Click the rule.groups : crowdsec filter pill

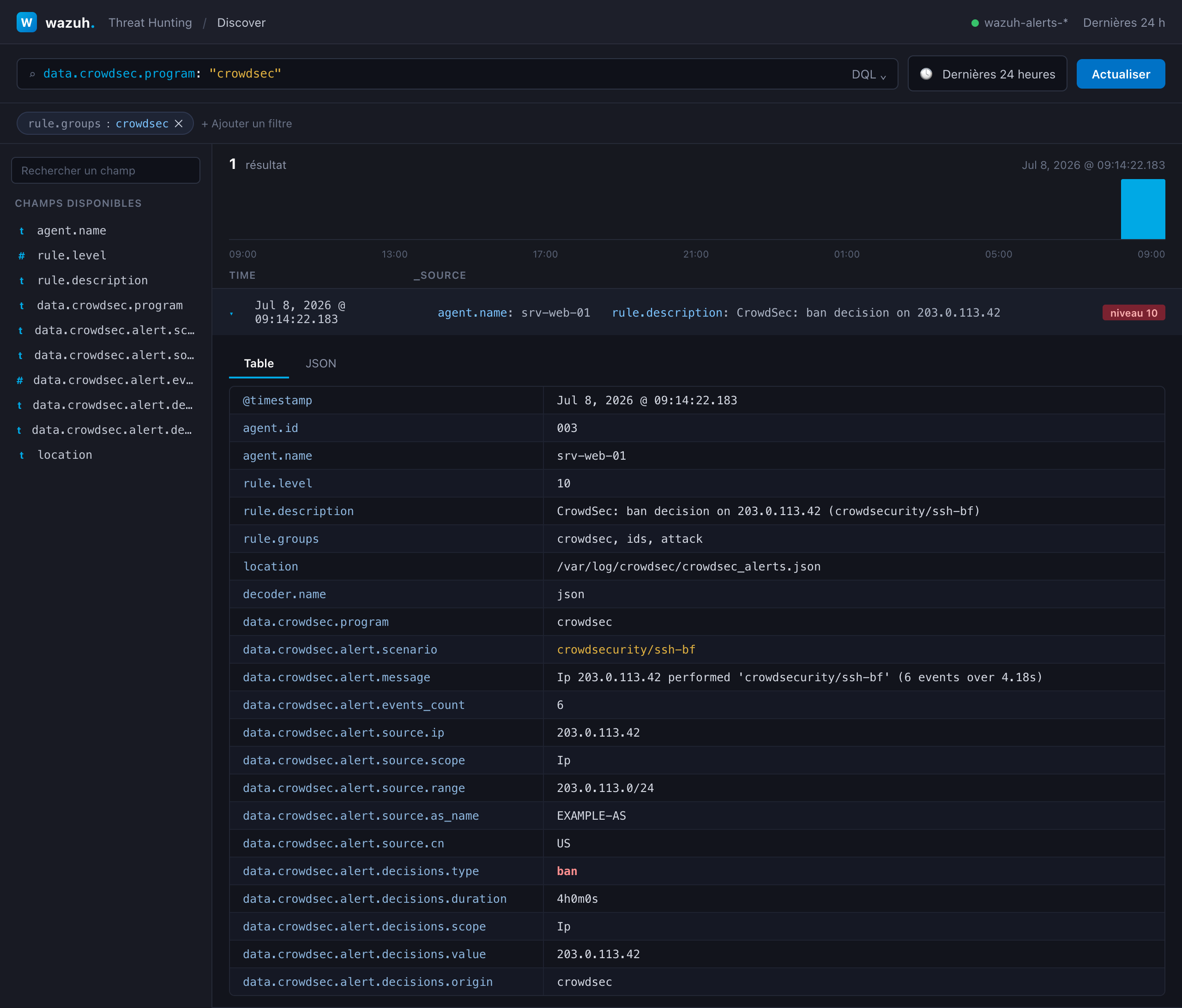coord(105,124)
